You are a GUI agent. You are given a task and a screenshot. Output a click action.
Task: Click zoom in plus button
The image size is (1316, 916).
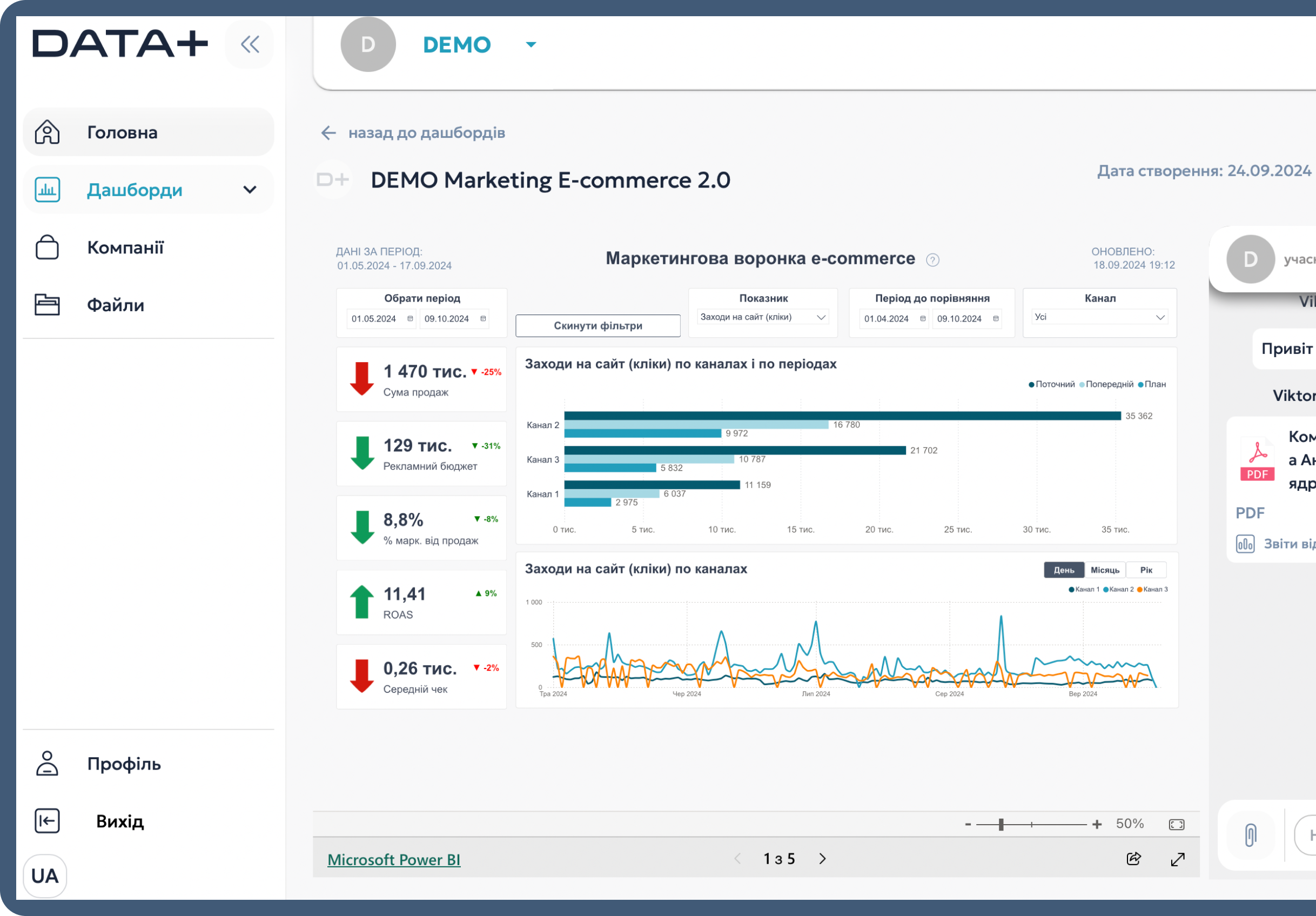tap(1097, 824)
